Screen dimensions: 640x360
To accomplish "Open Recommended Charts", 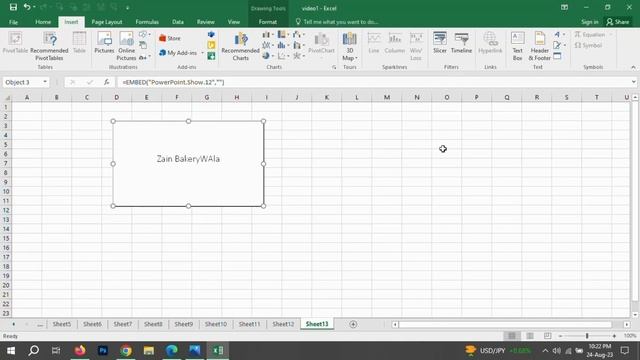I will pyautogui.click(x=240, y=46).
